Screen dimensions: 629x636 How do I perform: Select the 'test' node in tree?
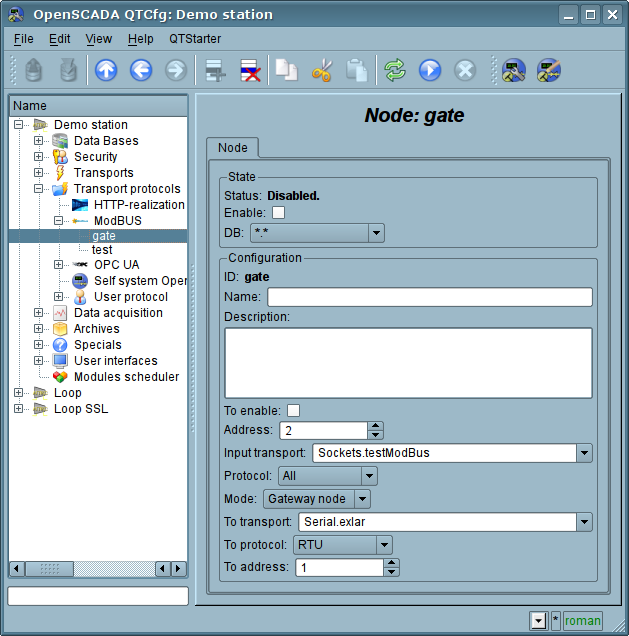(102, 249)
